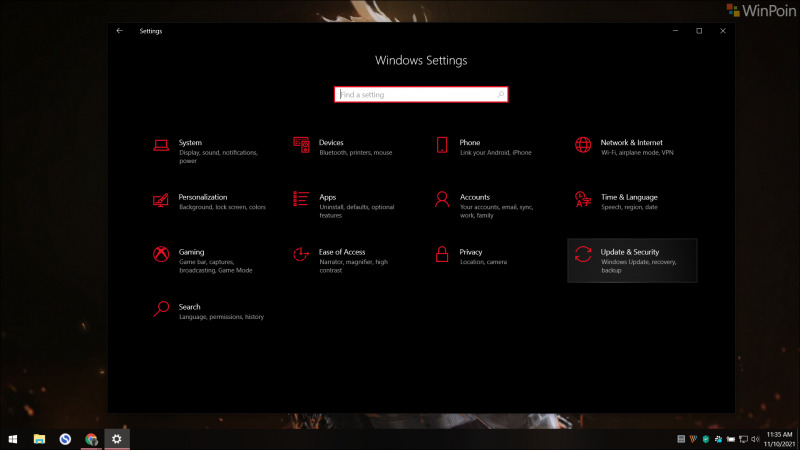This screenshot has height=450, width=800.
Task: Open the Personalization settings category
Action: click(210, 202)
